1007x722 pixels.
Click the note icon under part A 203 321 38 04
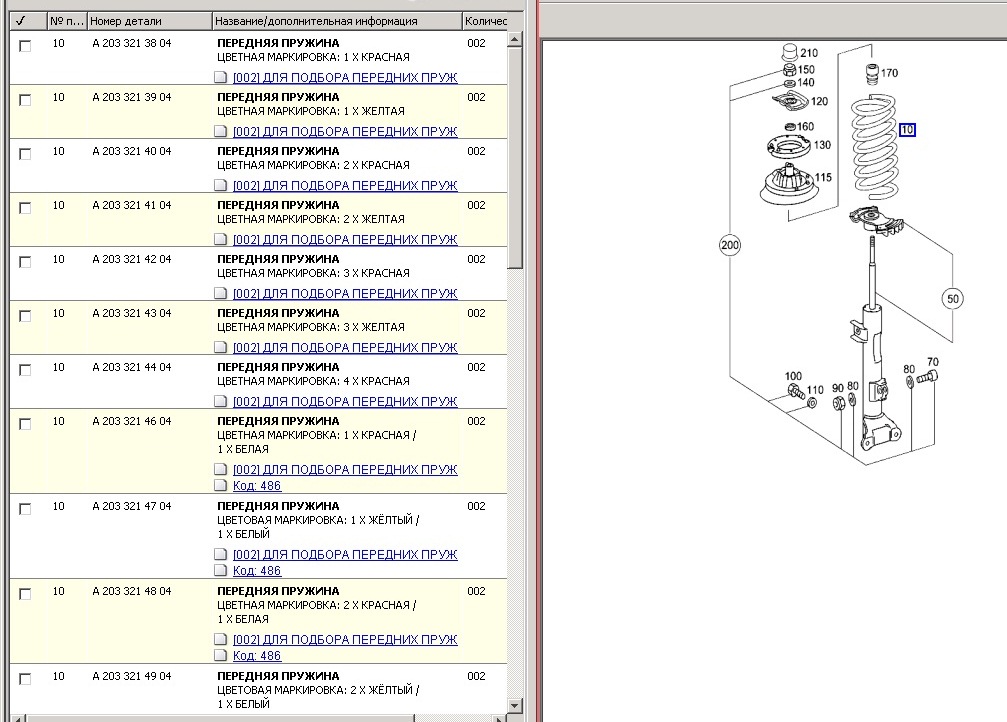[x=222, y=78]
